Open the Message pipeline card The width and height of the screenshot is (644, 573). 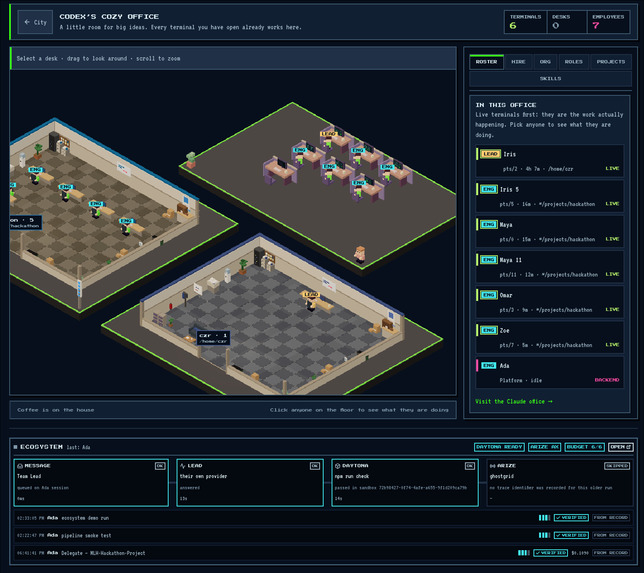(91, 483)
